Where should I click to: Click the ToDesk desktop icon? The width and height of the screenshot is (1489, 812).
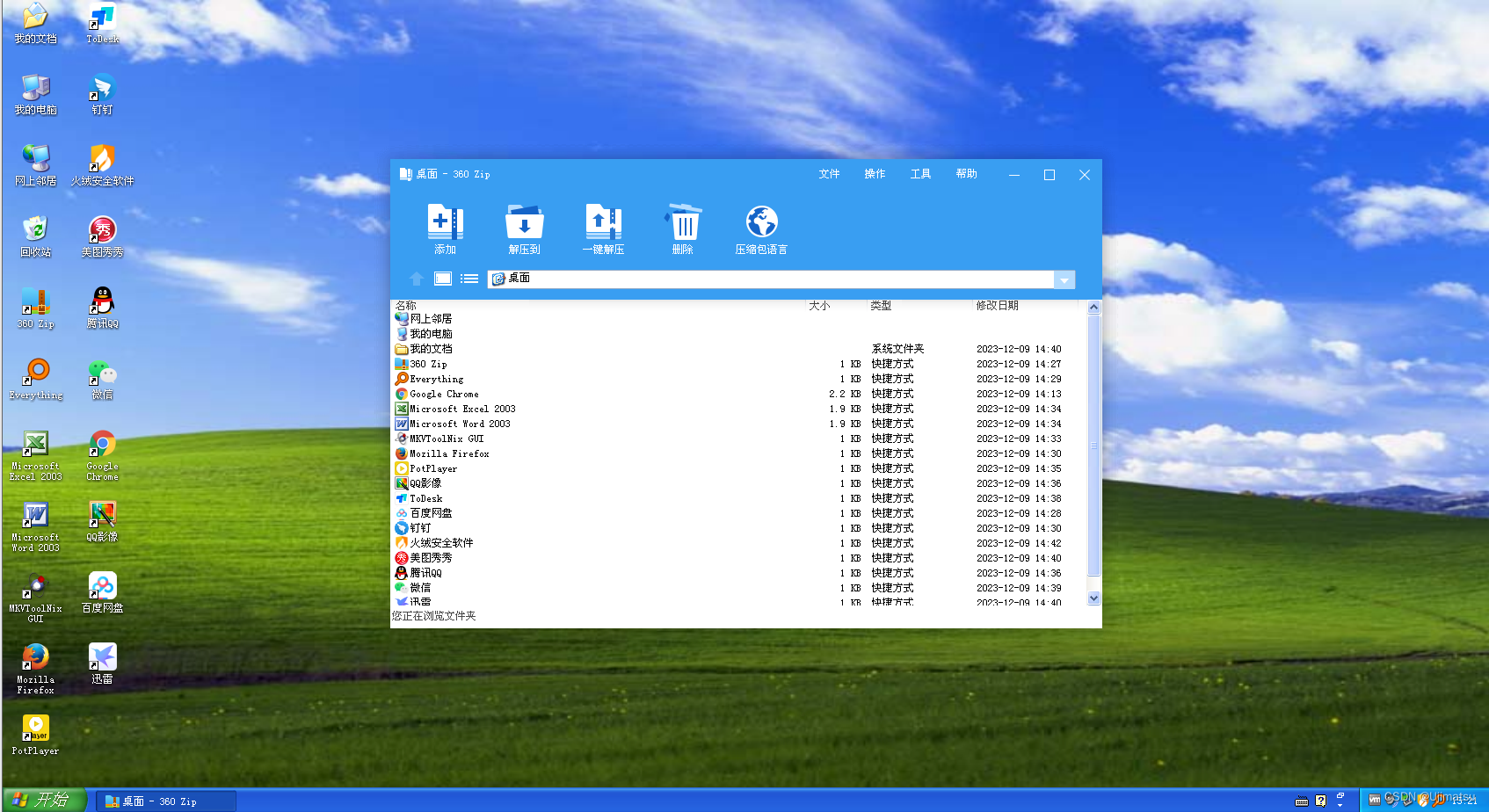tap(103, 22)
